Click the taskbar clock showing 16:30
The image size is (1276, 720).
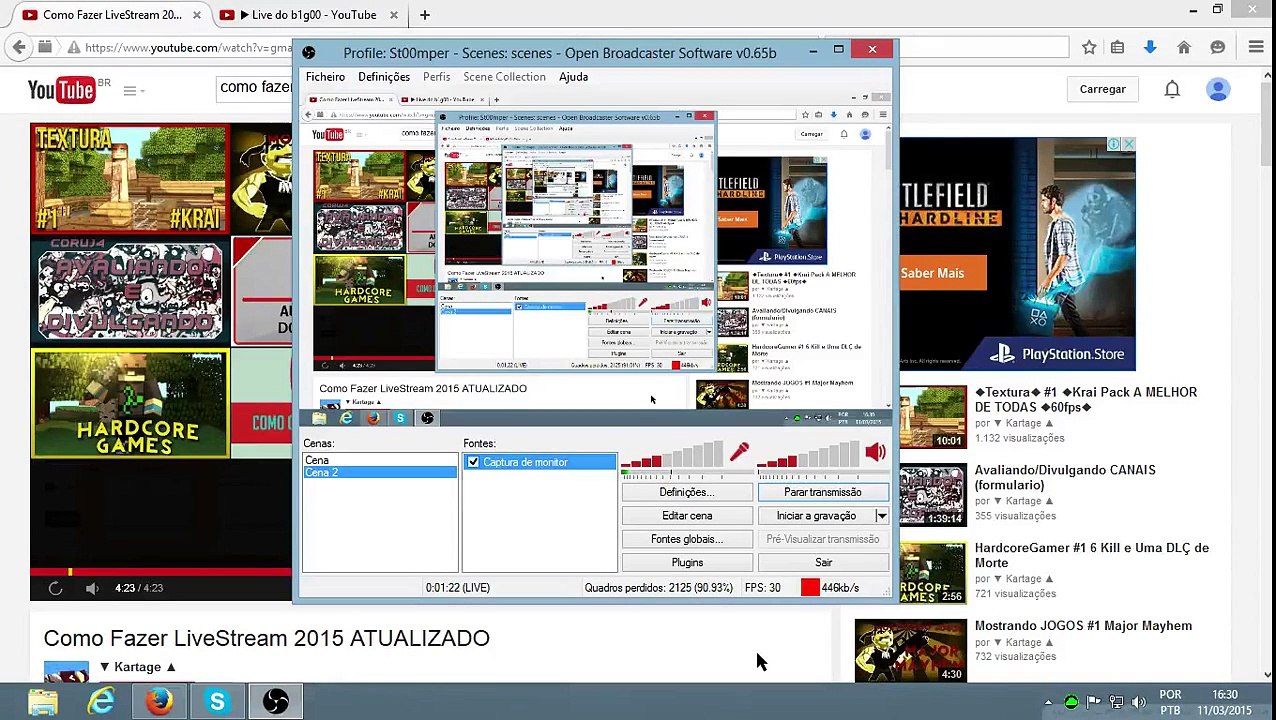click(1224, 702)
